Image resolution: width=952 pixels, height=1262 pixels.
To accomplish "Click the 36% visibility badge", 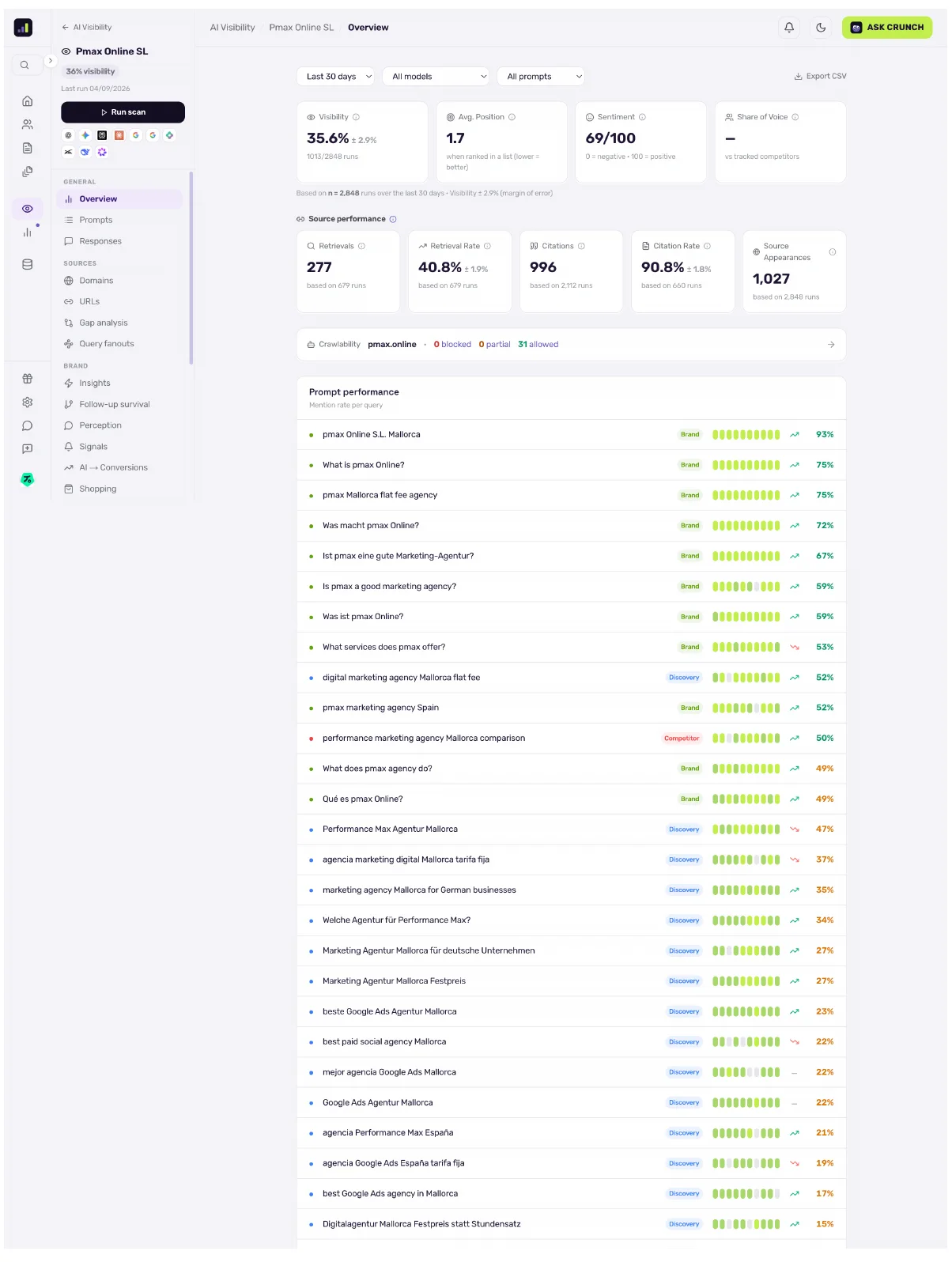I will [x=91, y=72].
